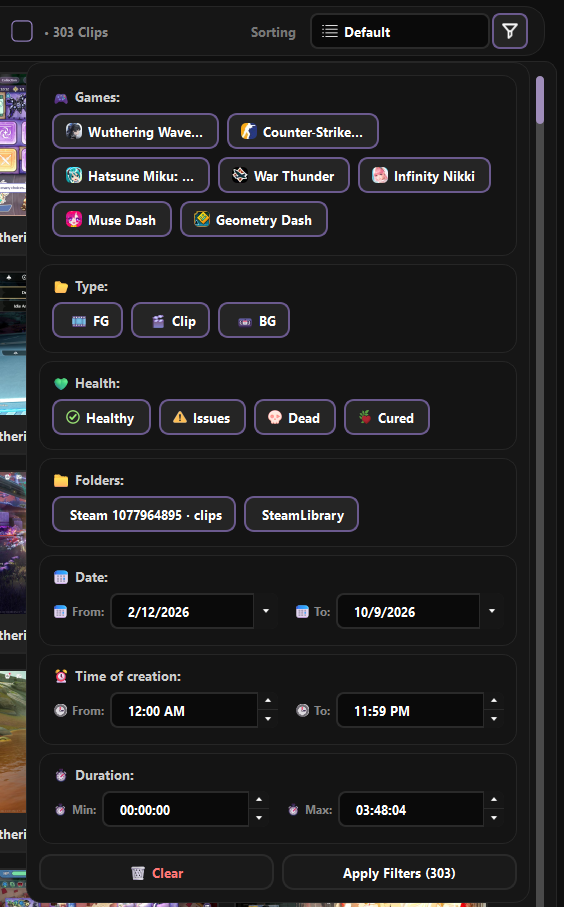Click the Counter-Strike game icon

249,131
